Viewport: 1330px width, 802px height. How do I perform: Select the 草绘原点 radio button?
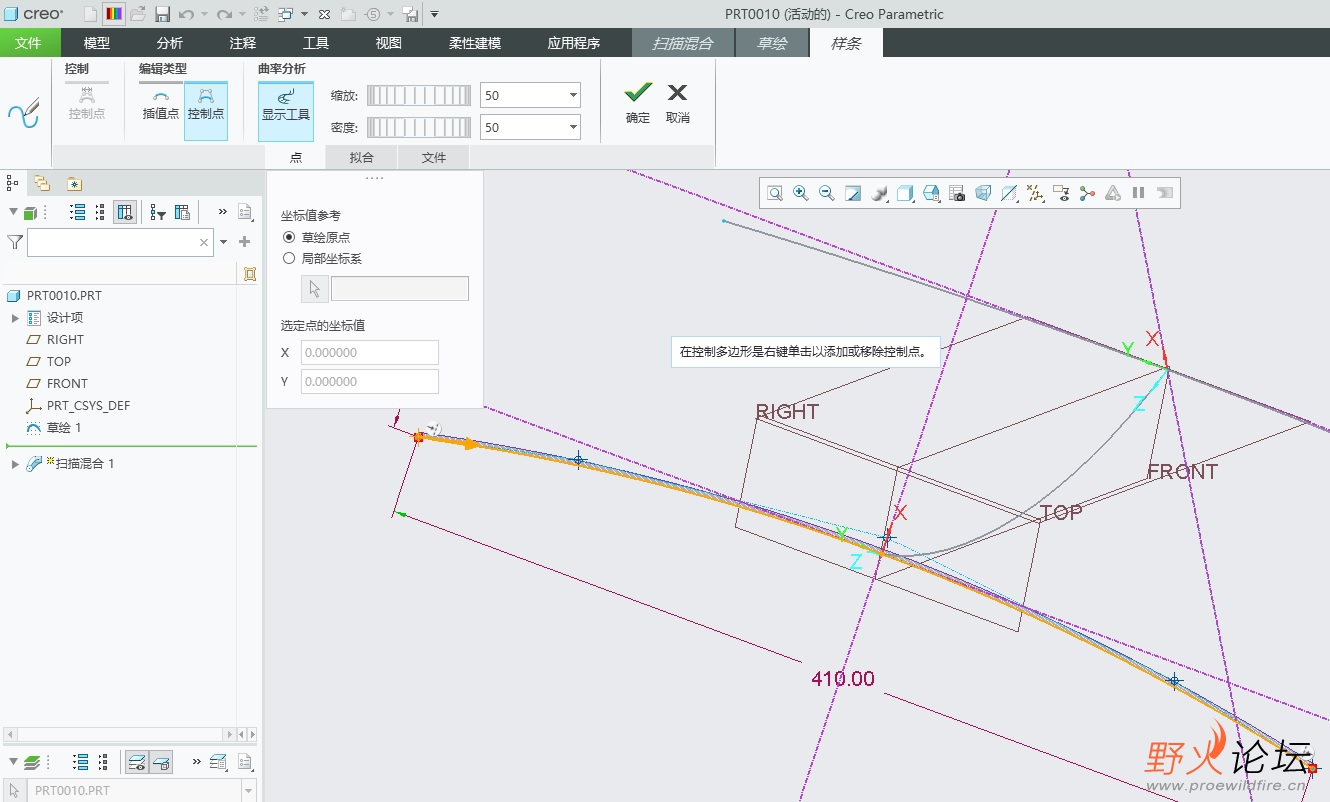tap(289, 237)
